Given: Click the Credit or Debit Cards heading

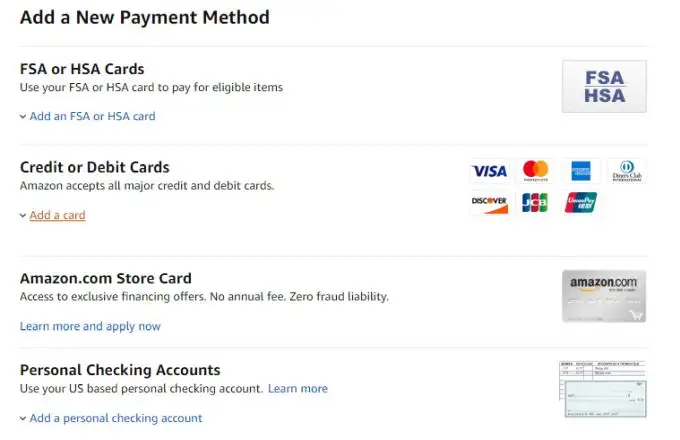Looking at the screenshot, I should point(95,167).
